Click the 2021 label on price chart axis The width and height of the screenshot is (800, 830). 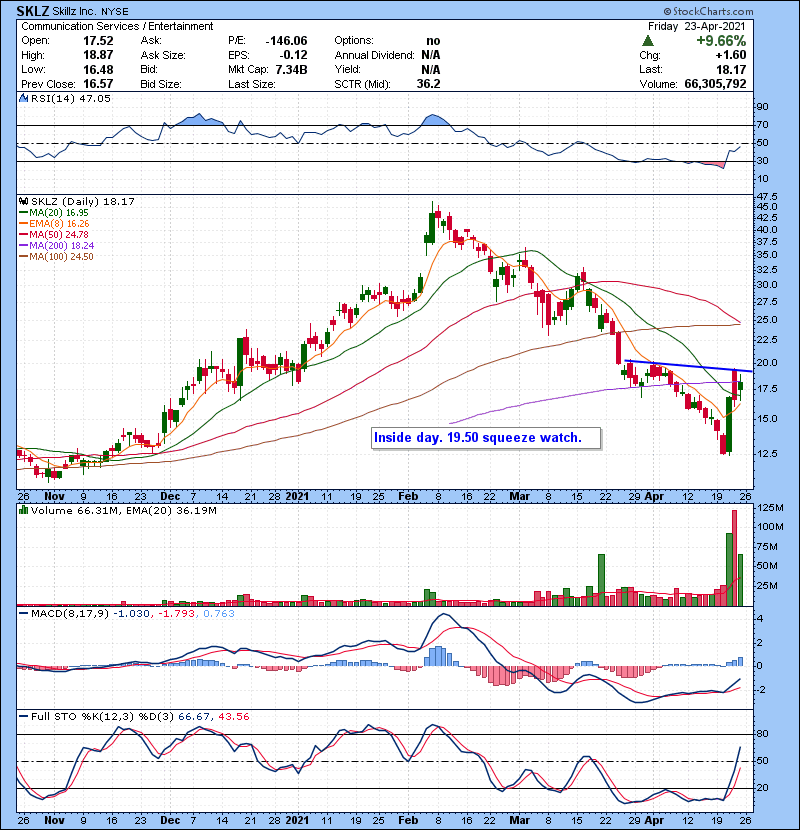[x=297, y=496]
